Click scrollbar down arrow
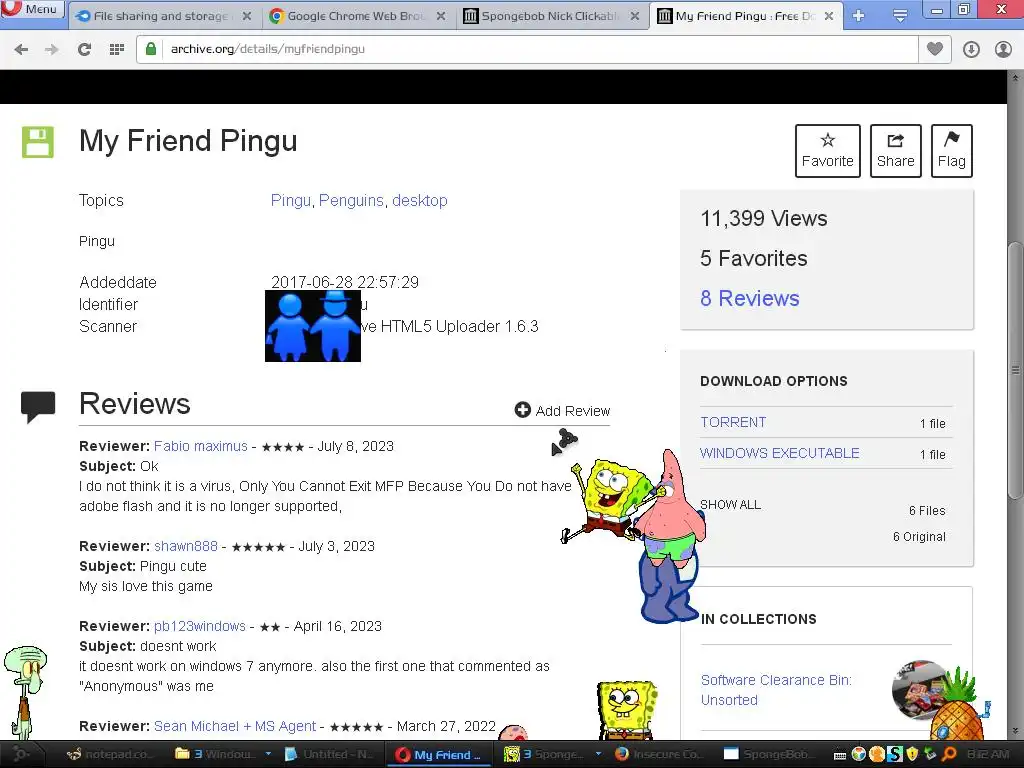Viewport: 1024px width, 768px height. coord(1015,731)
